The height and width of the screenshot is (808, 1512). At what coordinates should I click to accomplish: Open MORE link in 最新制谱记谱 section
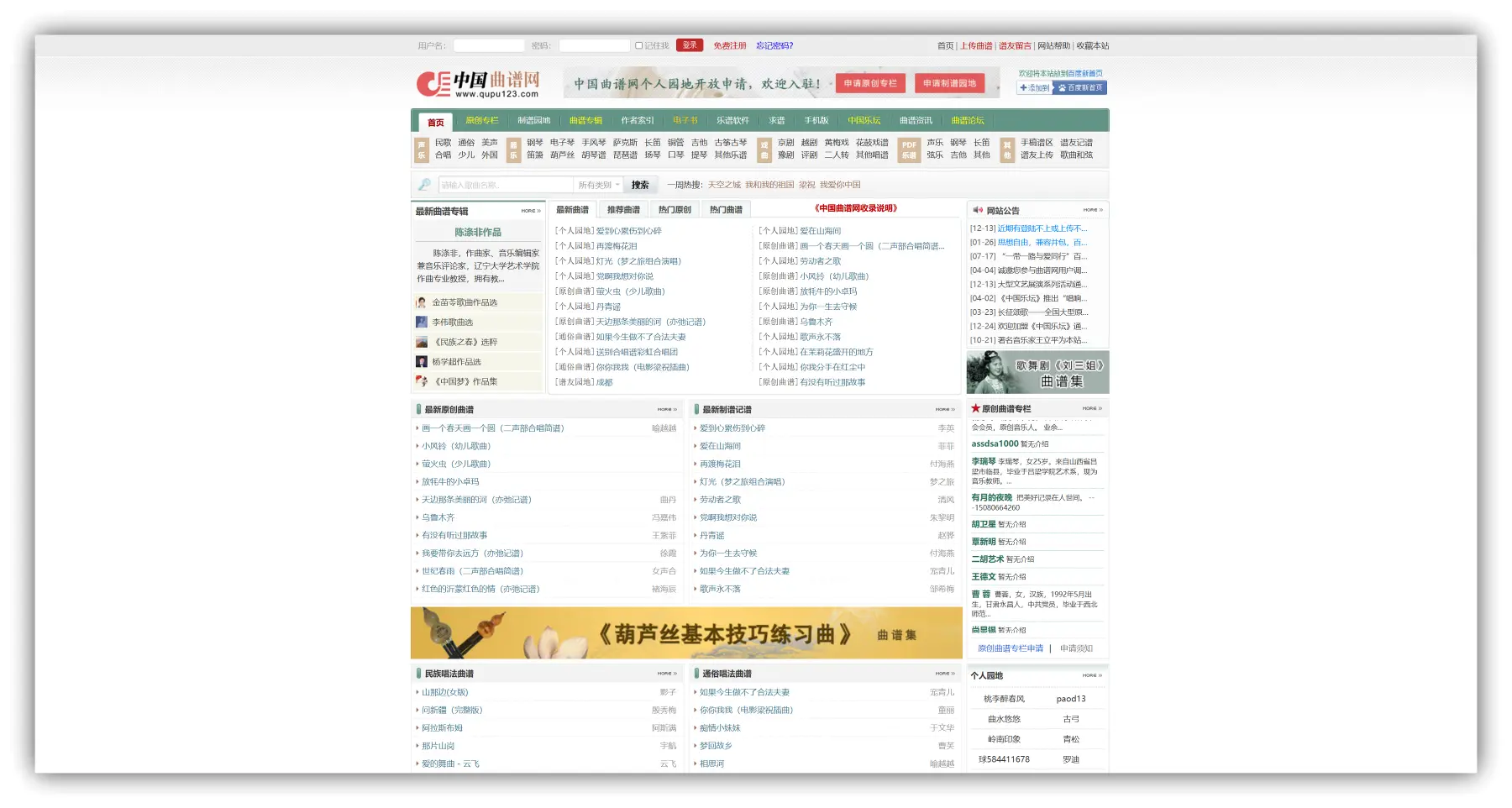tap(945, 410)
